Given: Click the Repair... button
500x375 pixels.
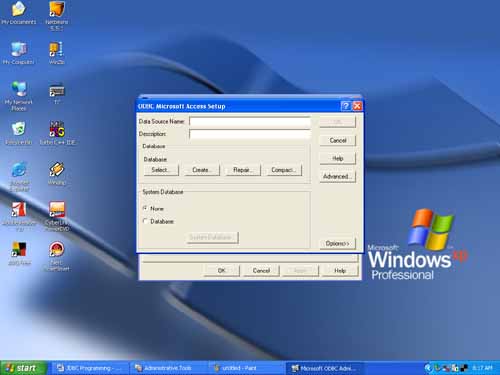Looking at the screenshot, I should [243, 170].
